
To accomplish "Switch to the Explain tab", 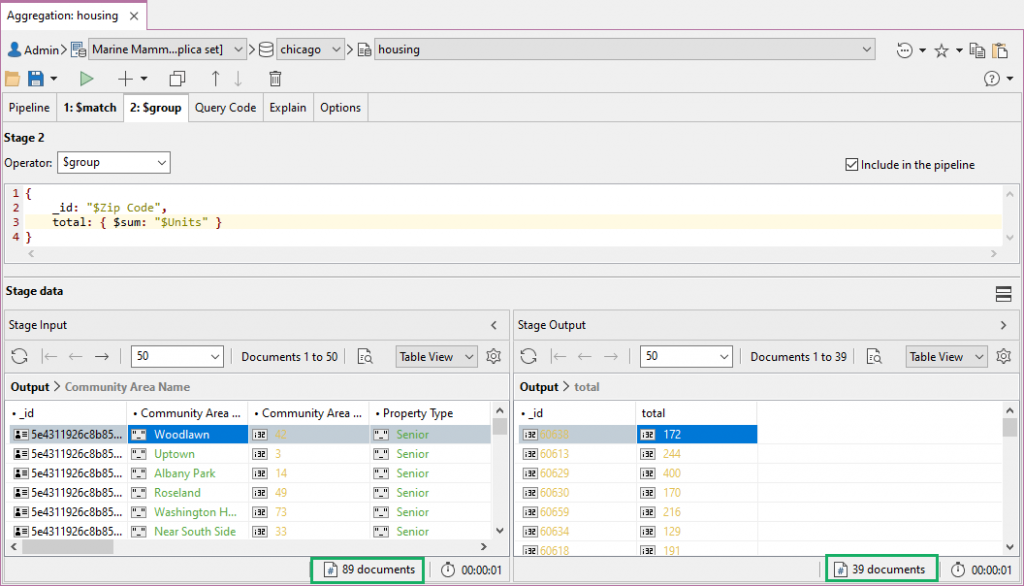I will coord(288,108).
